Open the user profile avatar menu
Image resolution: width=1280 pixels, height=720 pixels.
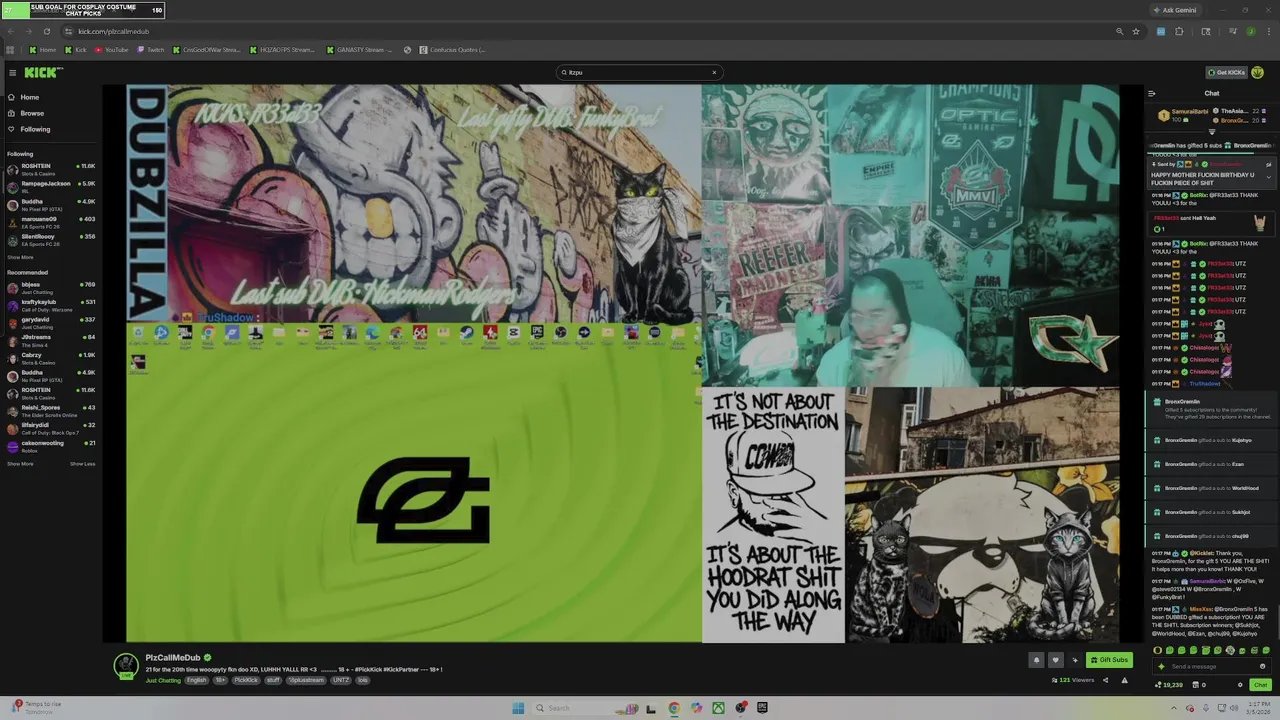pyautogui.click(x=1258, y=72)
